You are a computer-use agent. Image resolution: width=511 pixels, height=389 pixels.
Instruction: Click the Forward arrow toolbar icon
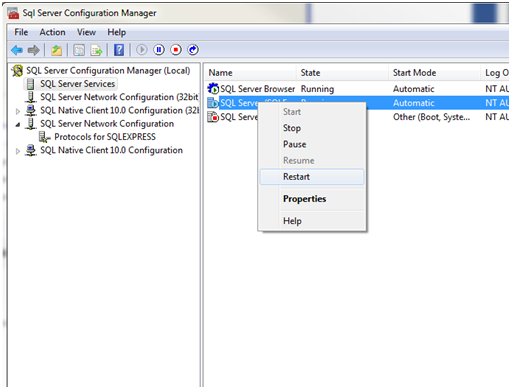coord(33,50)
